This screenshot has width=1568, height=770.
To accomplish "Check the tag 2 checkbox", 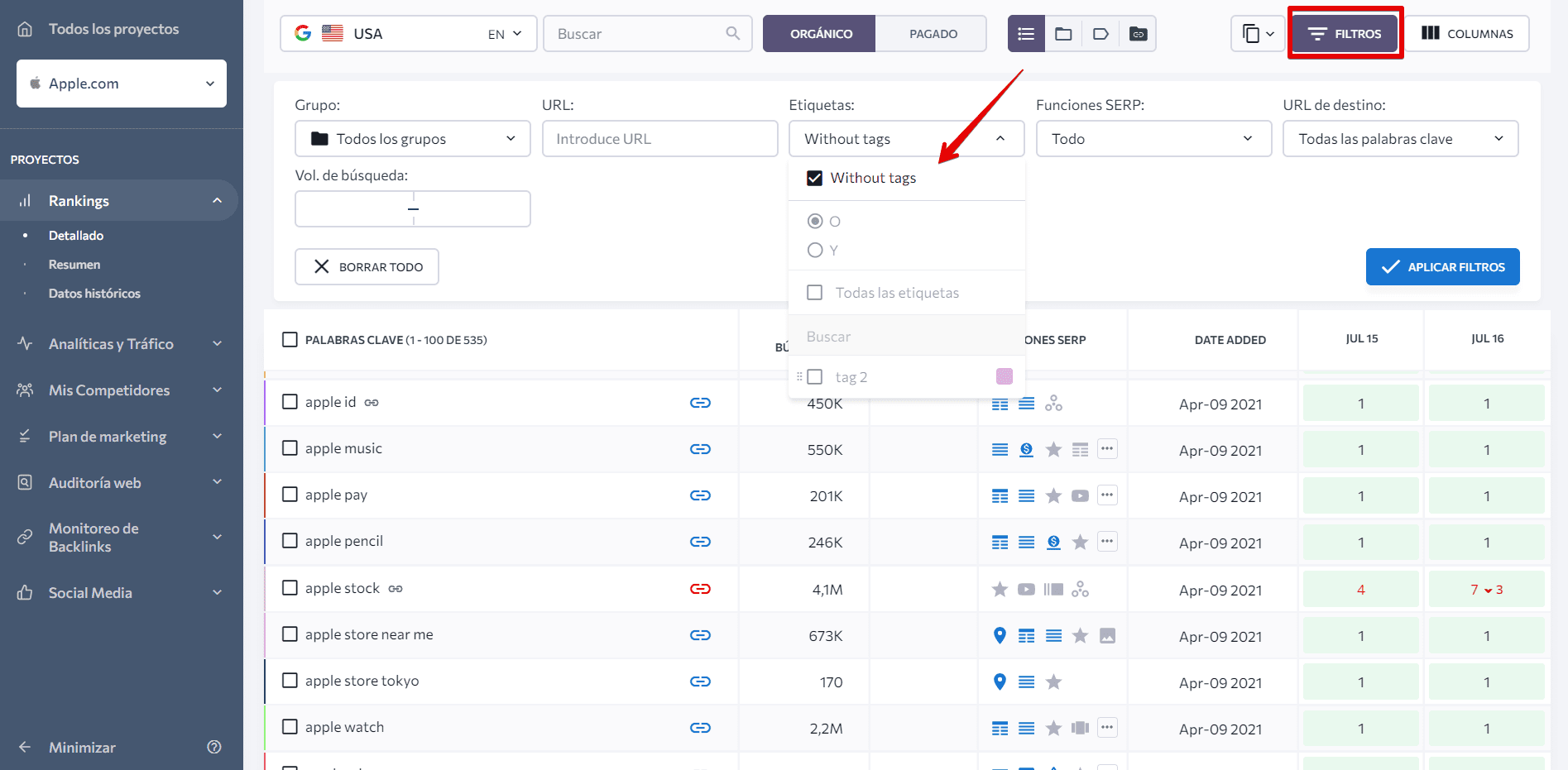I will pos(815,377).
